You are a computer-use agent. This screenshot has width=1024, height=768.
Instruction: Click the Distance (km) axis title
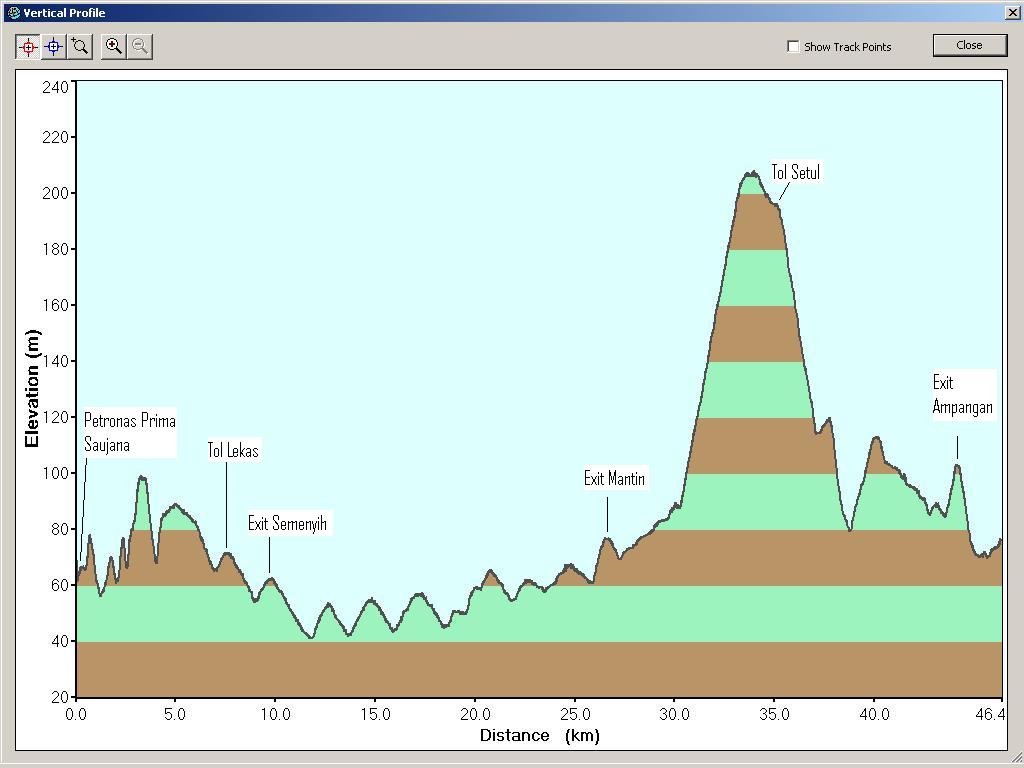539,736
